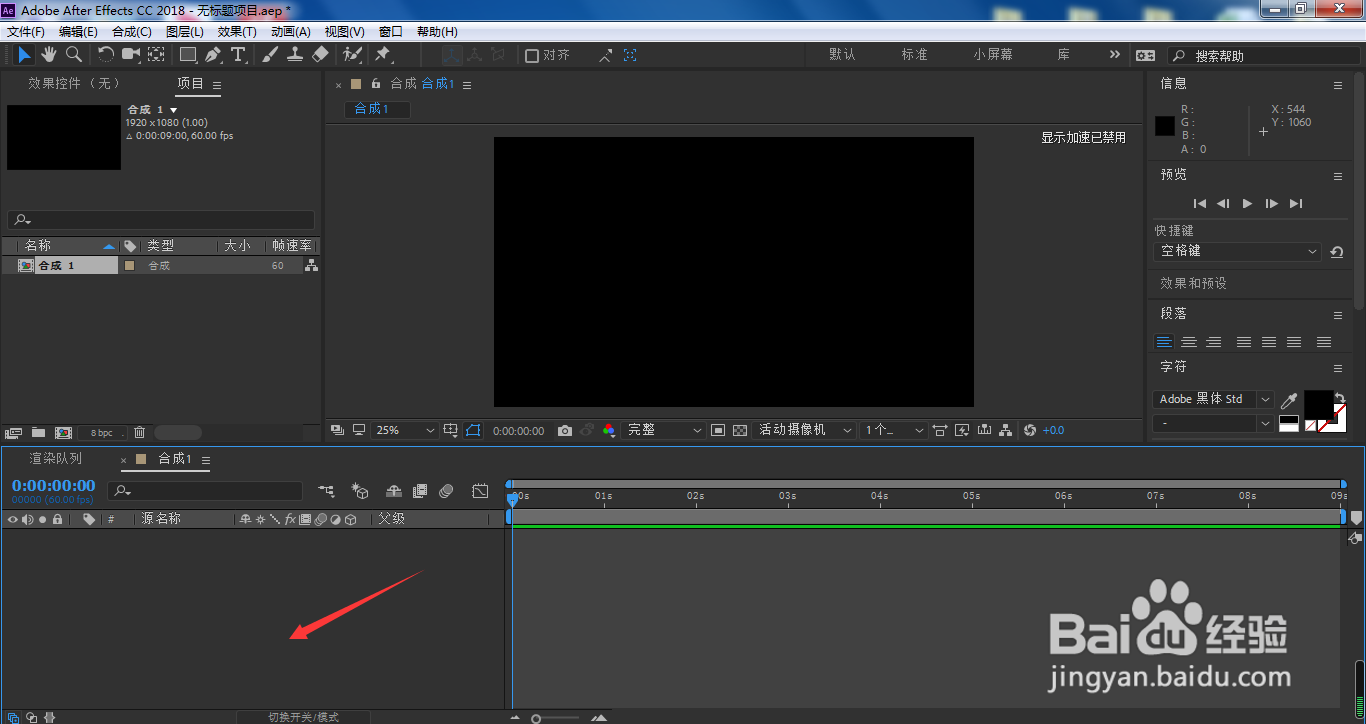Switch to the 小屏幕 workspace
This screenshot has width=1366, height=724.
click(993, 55)
